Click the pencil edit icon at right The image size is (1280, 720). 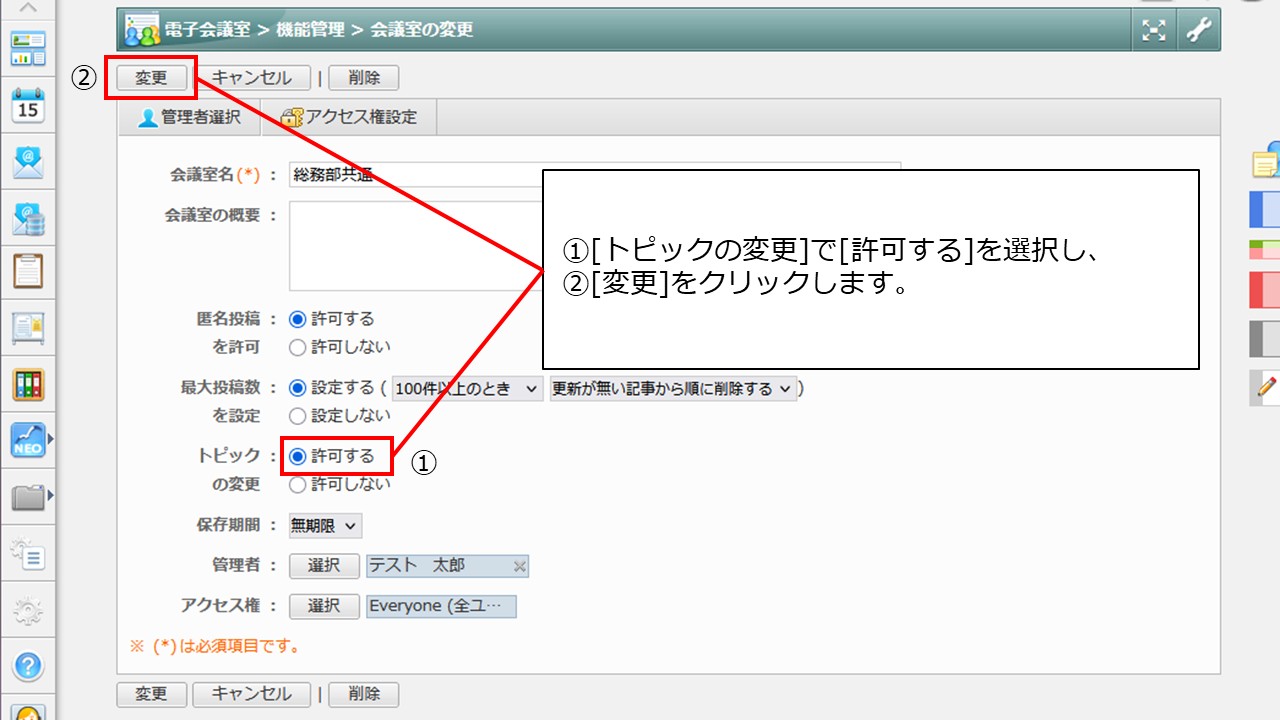[x=1266, y=387]
